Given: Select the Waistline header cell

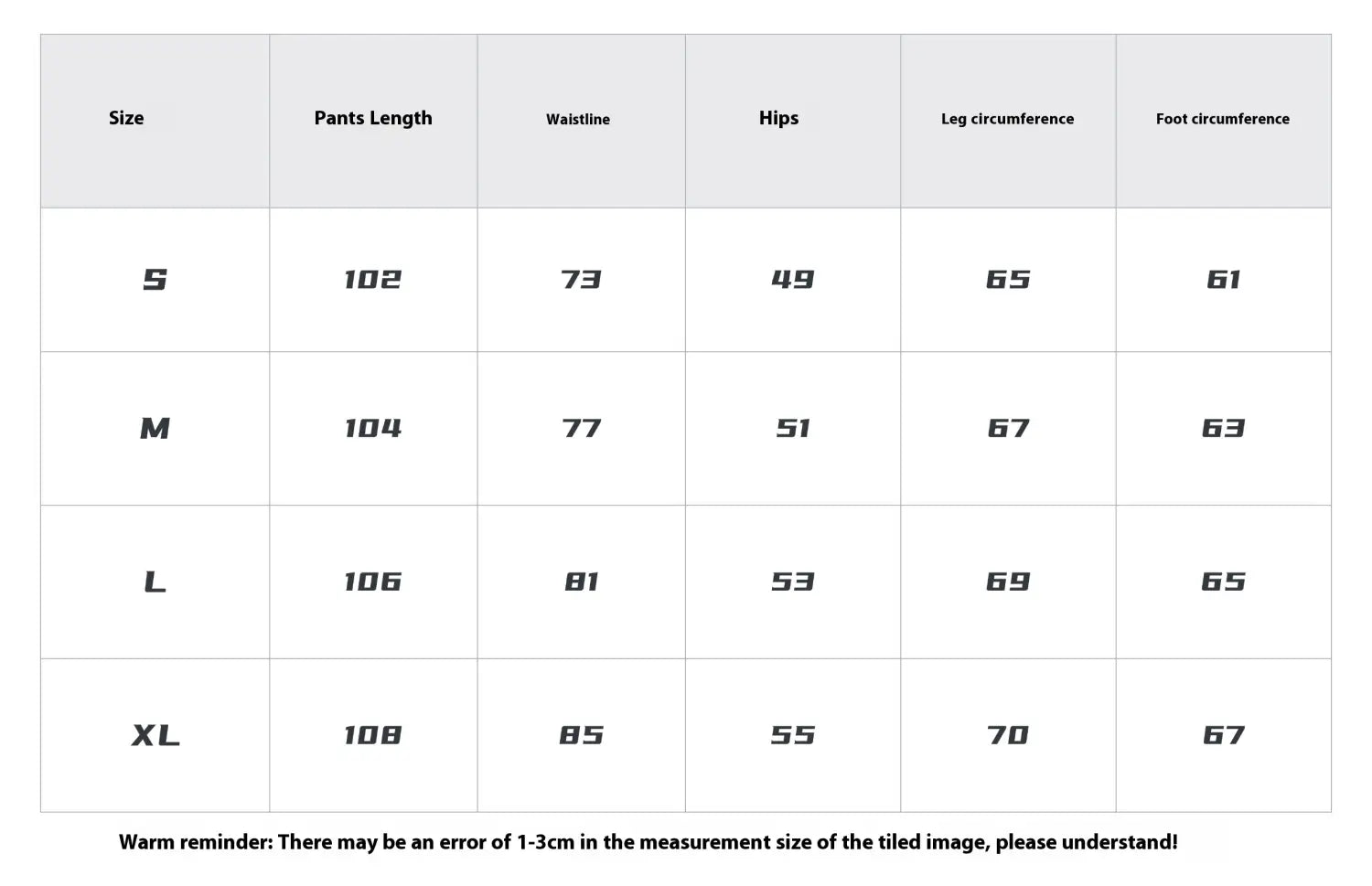Looking at the screenshot, I should point(578,119).
